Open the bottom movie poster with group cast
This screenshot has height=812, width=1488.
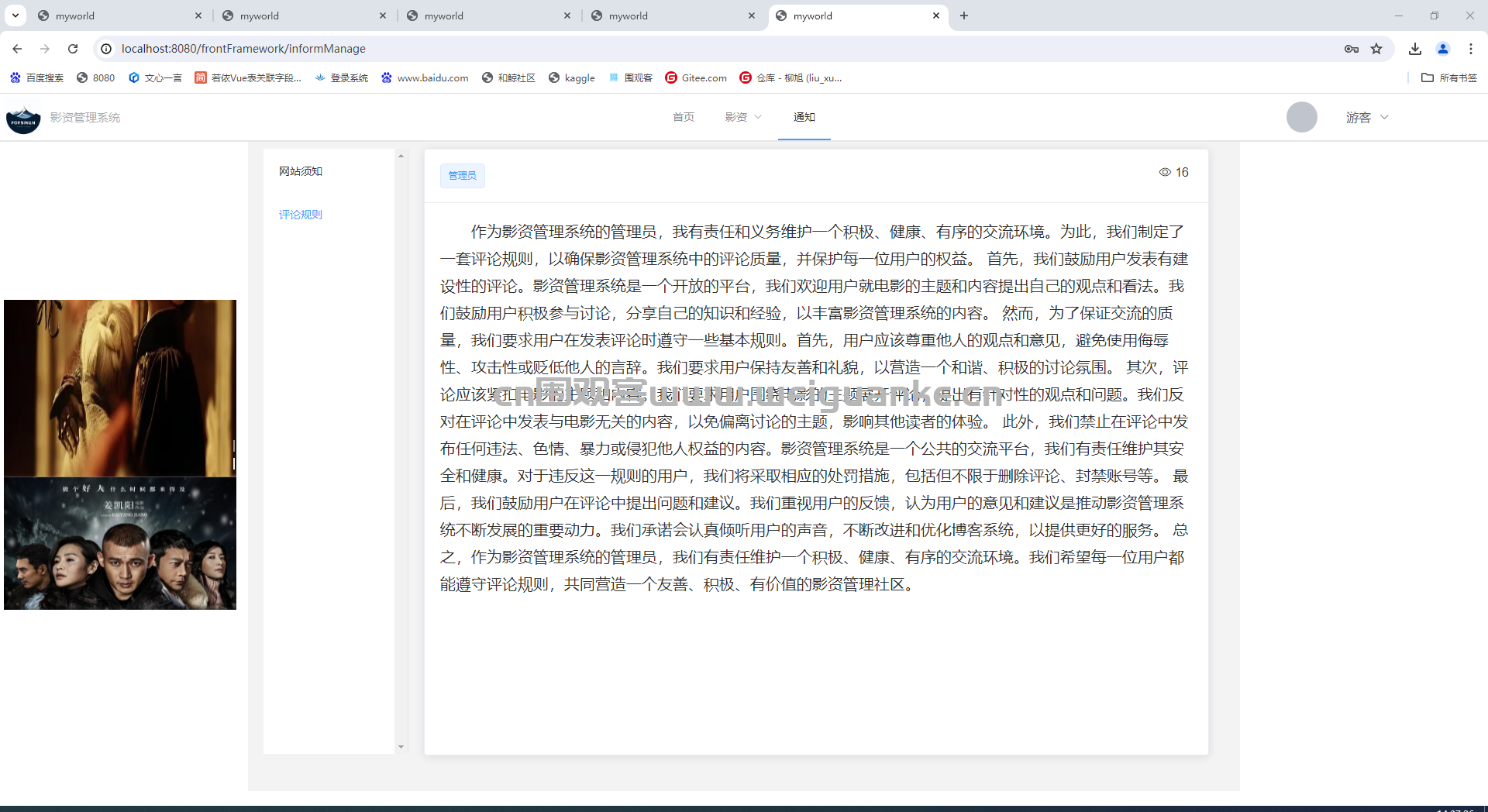[120, 543]
